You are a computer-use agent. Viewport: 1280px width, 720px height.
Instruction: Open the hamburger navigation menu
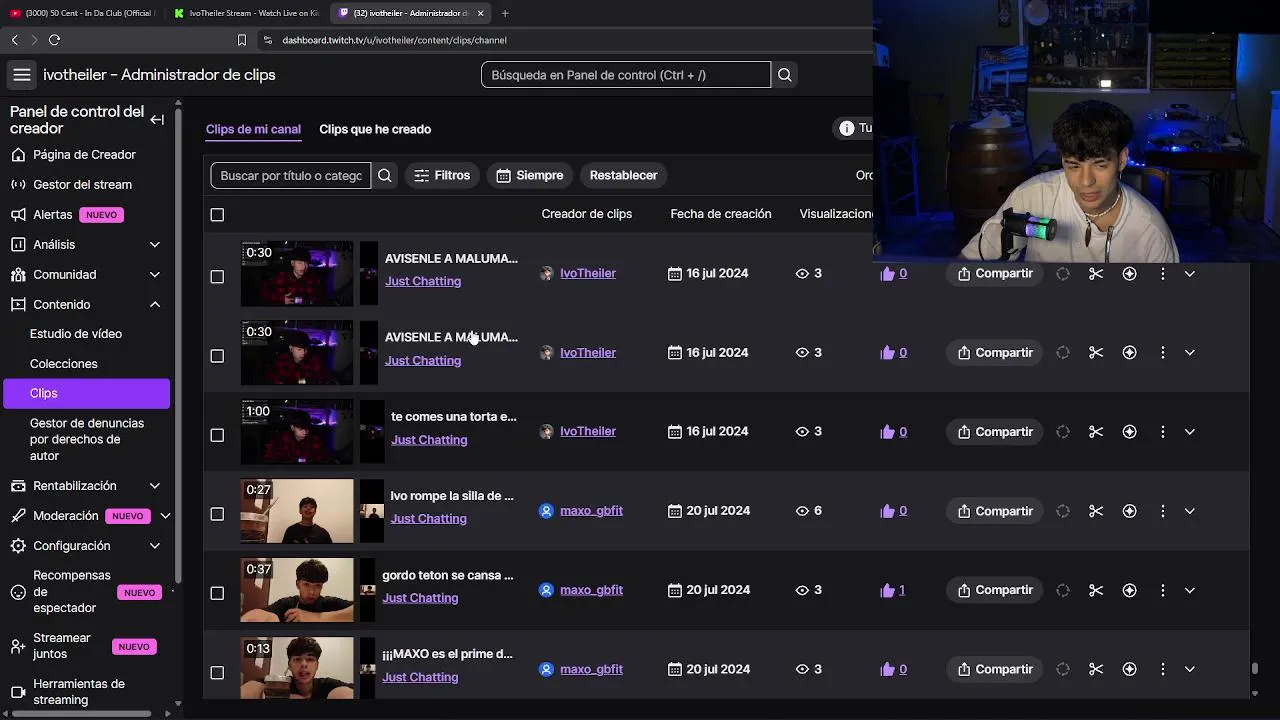tap(21, 75)
